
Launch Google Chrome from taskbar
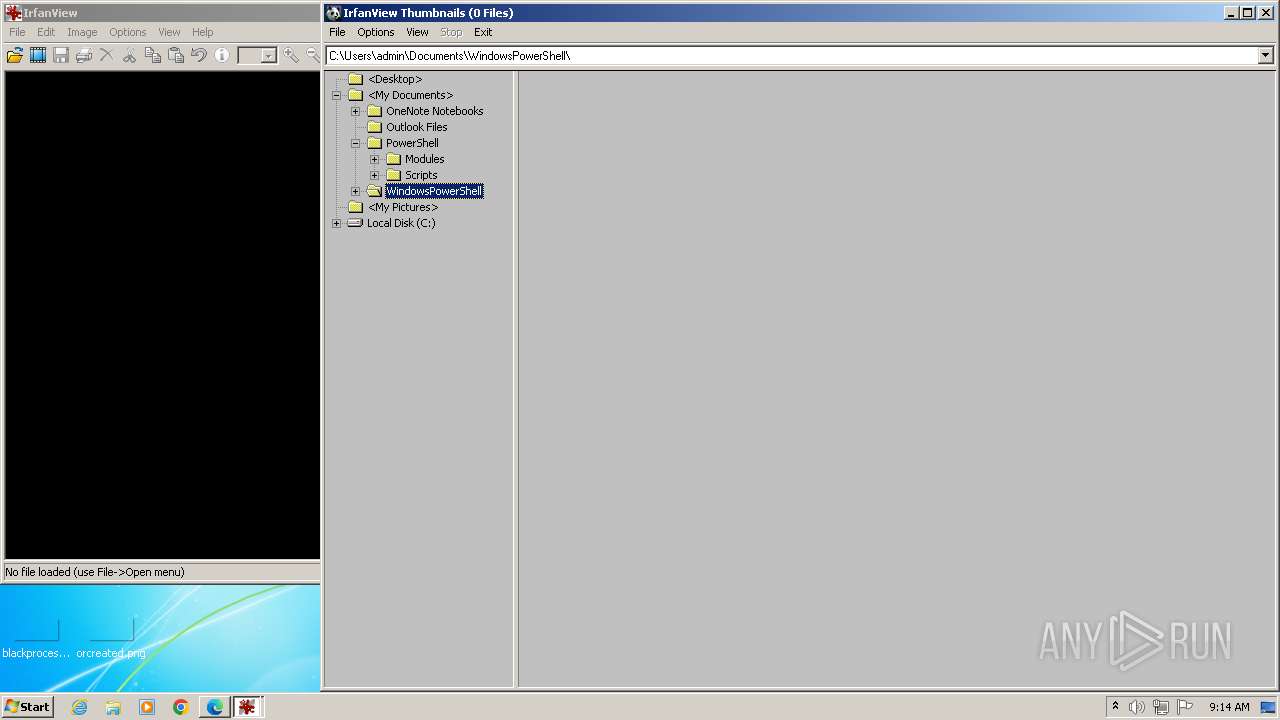click(x=181, y=707)
